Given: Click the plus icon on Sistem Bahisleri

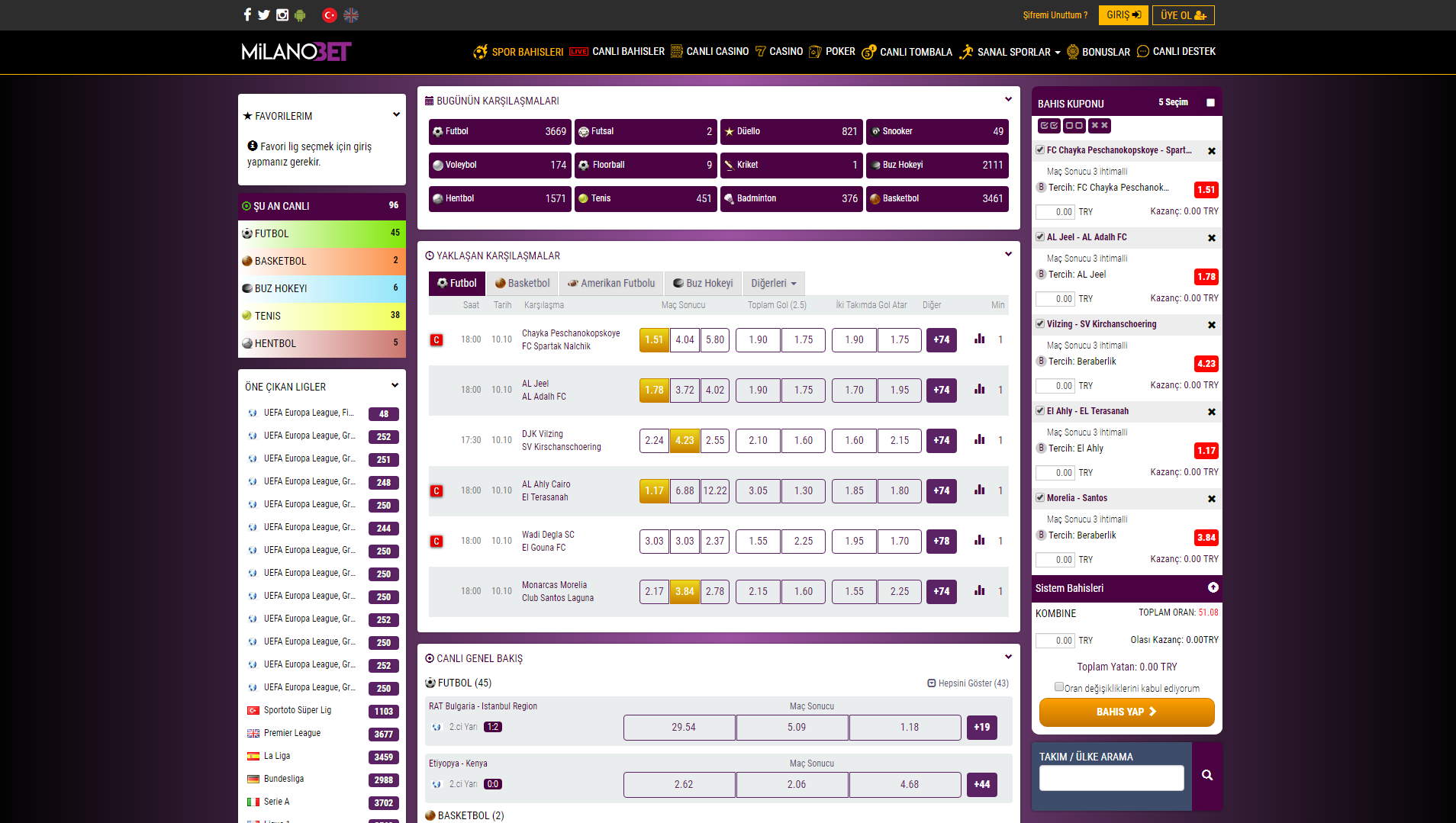Looking at the screenshot, I should pos(1213,587).
